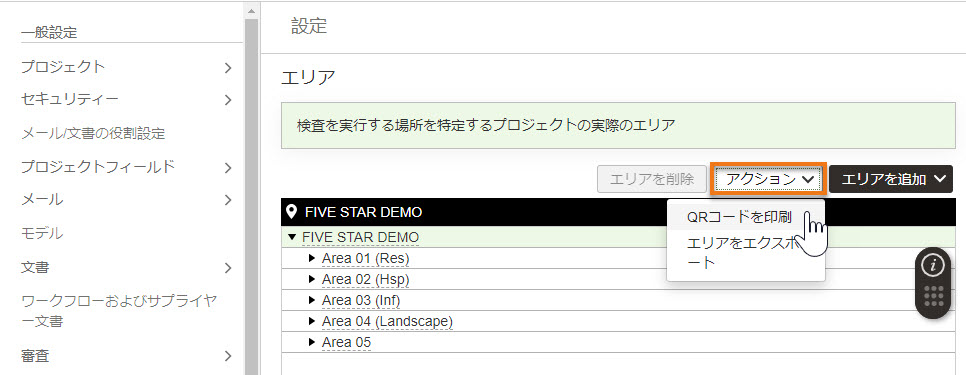Click the location pin icon beside FIVE STAR DEMO
This screenshot has height=375, width=966.
click(x=292, y=212)
